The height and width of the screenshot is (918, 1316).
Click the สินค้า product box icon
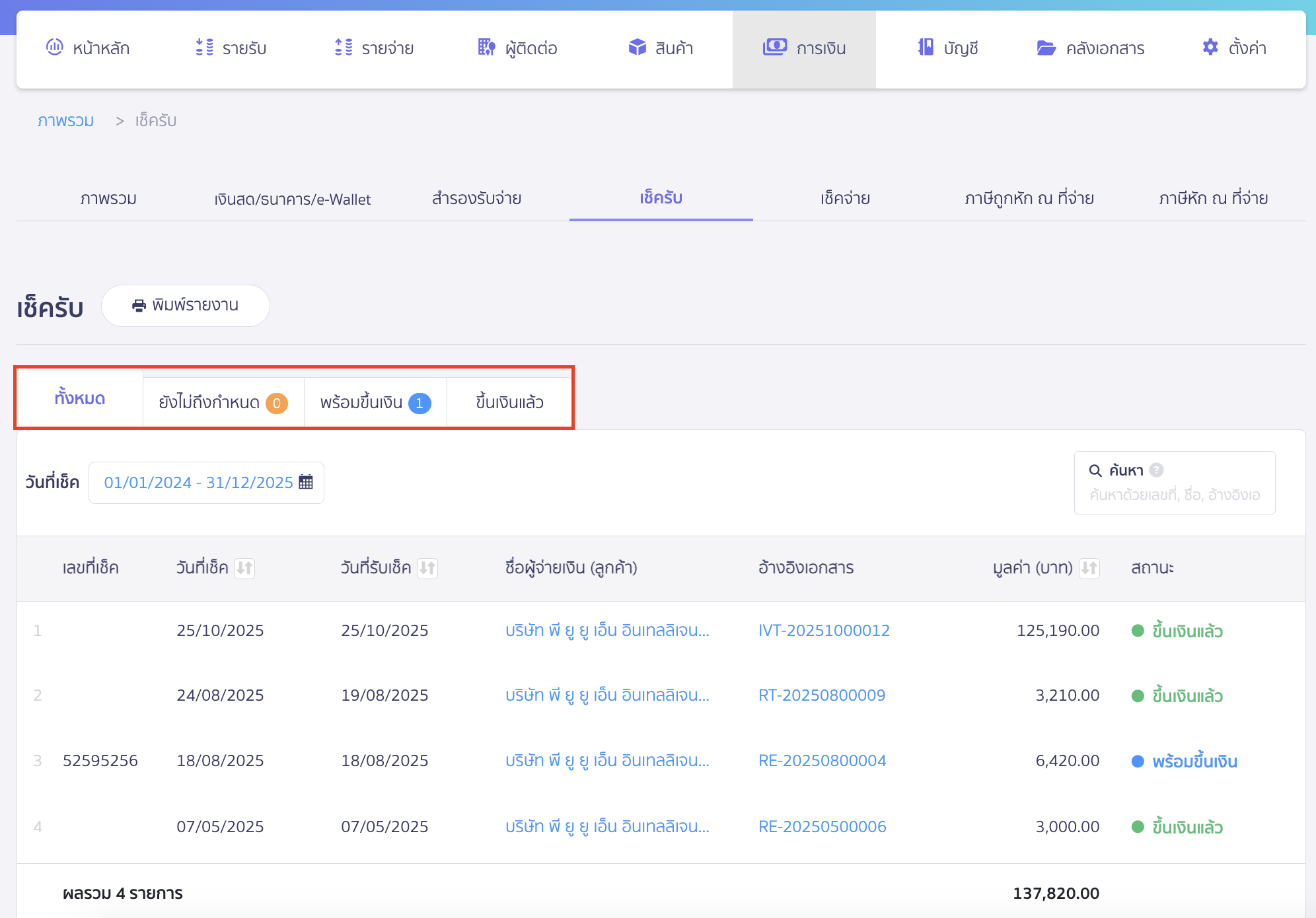tap(637, 48)
